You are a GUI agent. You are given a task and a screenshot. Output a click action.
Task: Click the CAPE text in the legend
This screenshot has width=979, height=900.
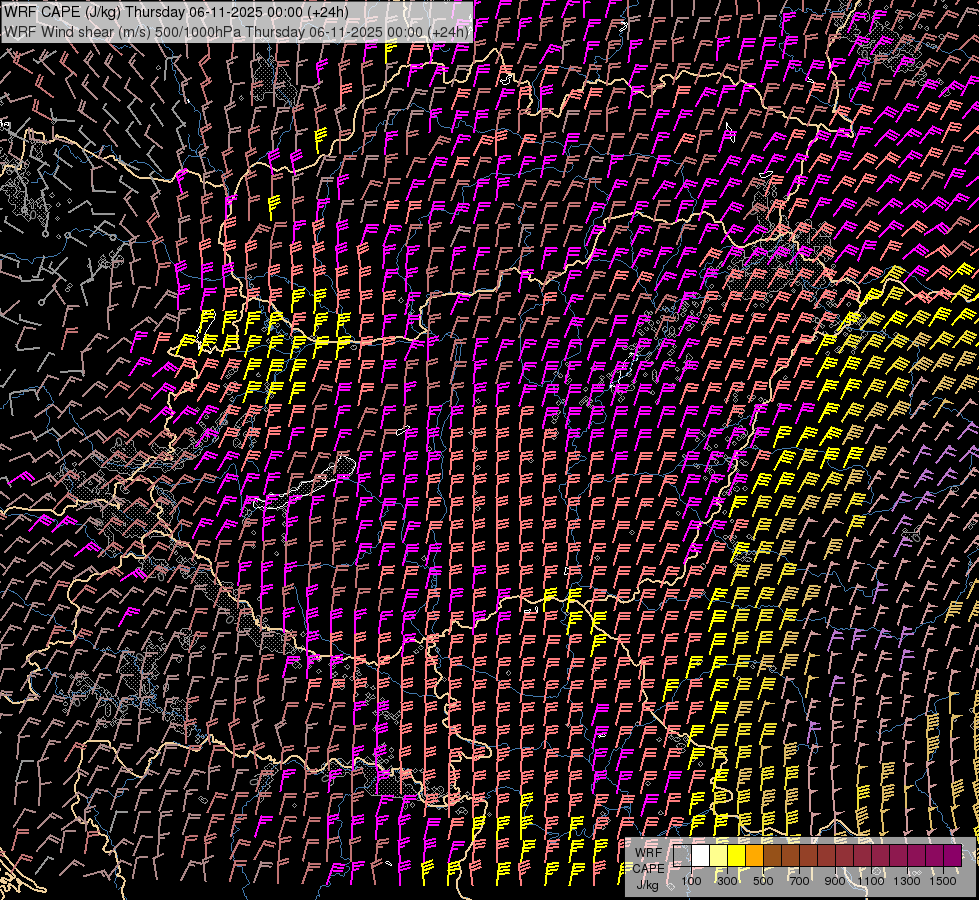point(648,868)
